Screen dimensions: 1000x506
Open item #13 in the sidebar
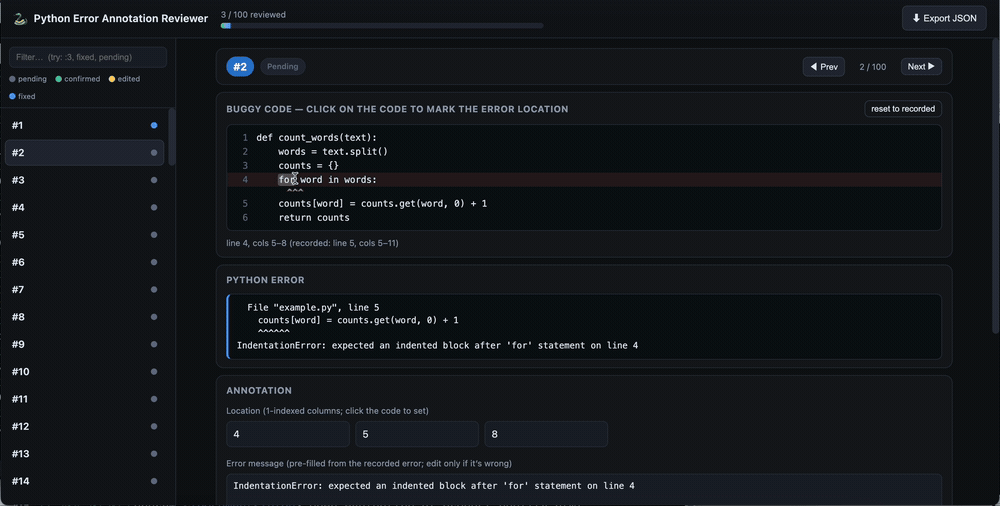pos(84,454)
